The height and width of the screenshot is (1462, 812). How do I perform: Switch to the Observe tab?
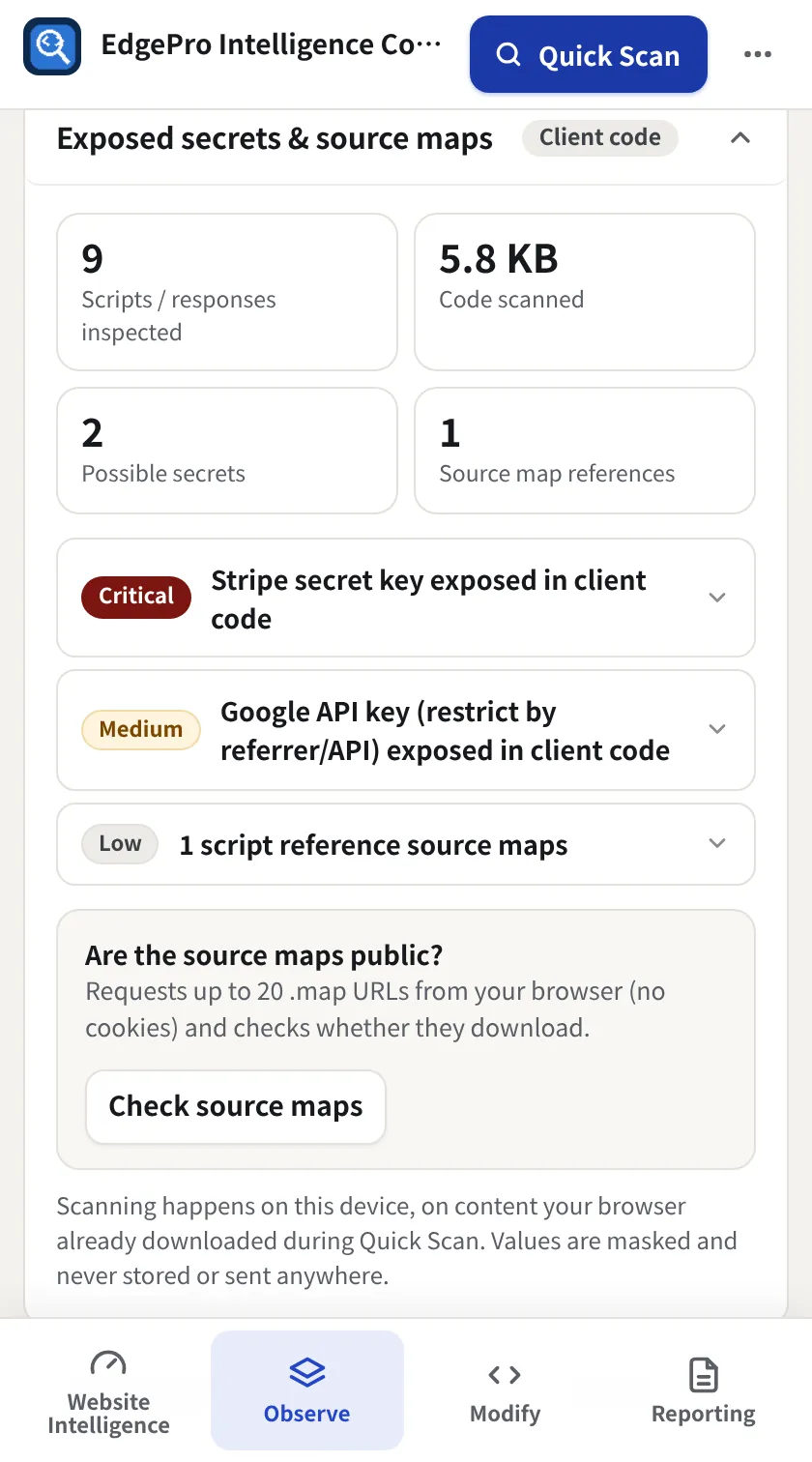[307, 1391]
